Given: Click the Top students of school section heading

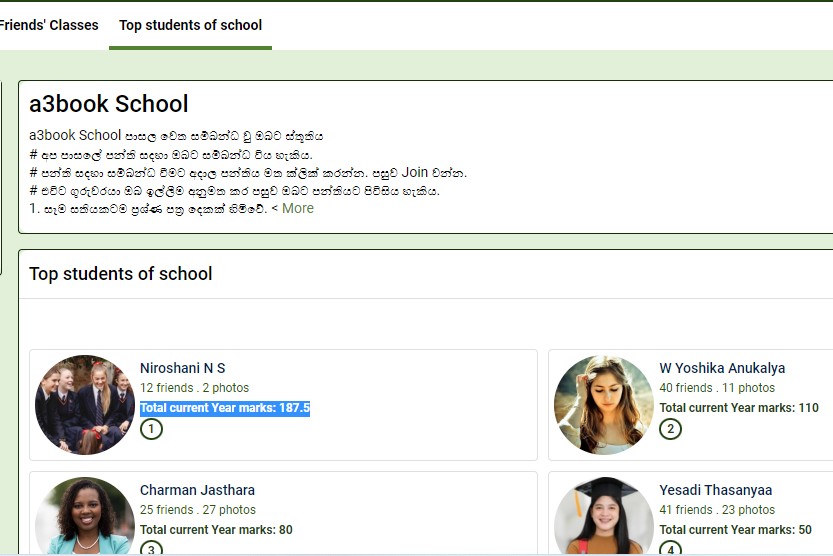Looking at the screenshot, I should click(x=121, y=274).
